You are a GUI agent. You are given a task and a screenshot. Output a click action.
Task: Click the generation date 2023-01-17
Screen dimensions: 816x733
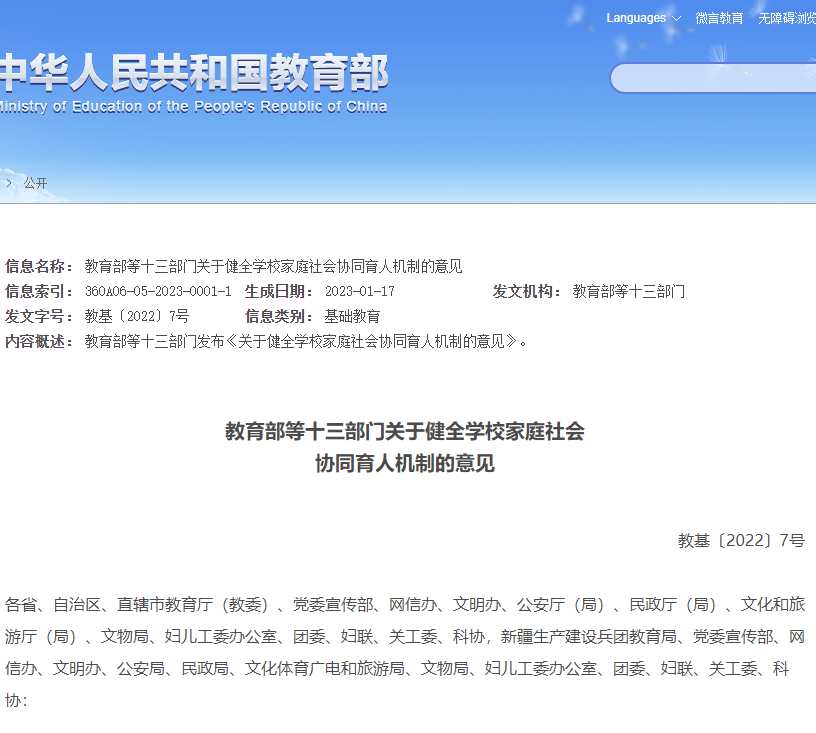coord(360,291)
